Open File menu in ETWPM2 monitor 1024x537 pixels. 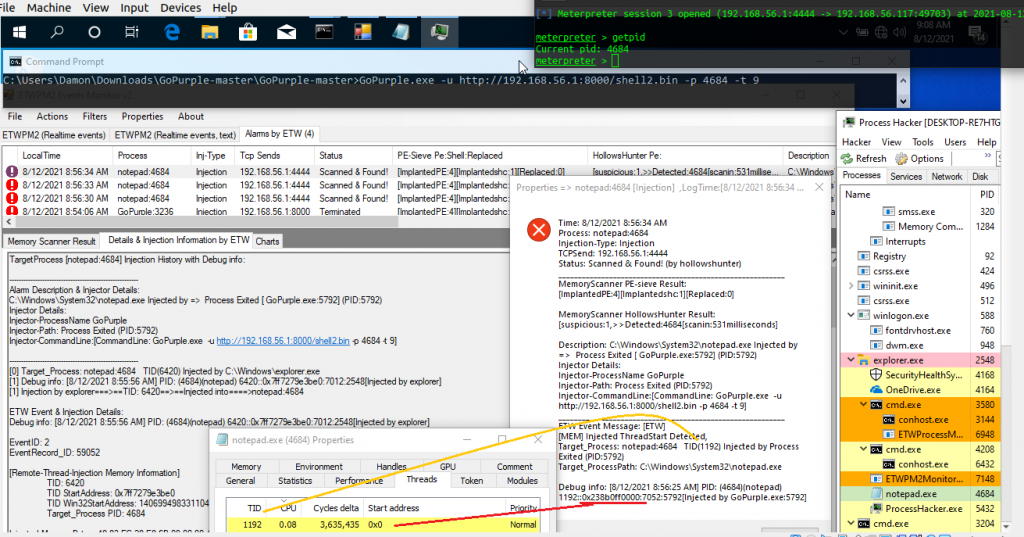(14, 116)
